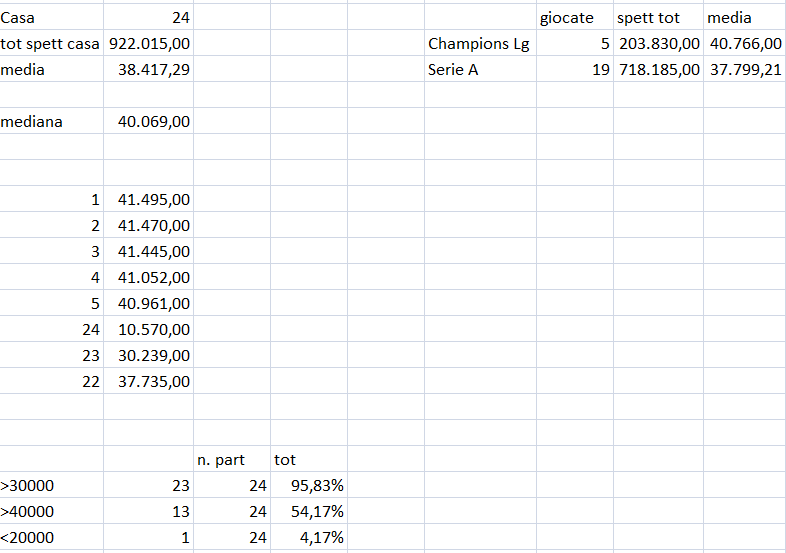Select the mediana label cell
The width and height of the screenshot is (786, 553).
[52, 122]
